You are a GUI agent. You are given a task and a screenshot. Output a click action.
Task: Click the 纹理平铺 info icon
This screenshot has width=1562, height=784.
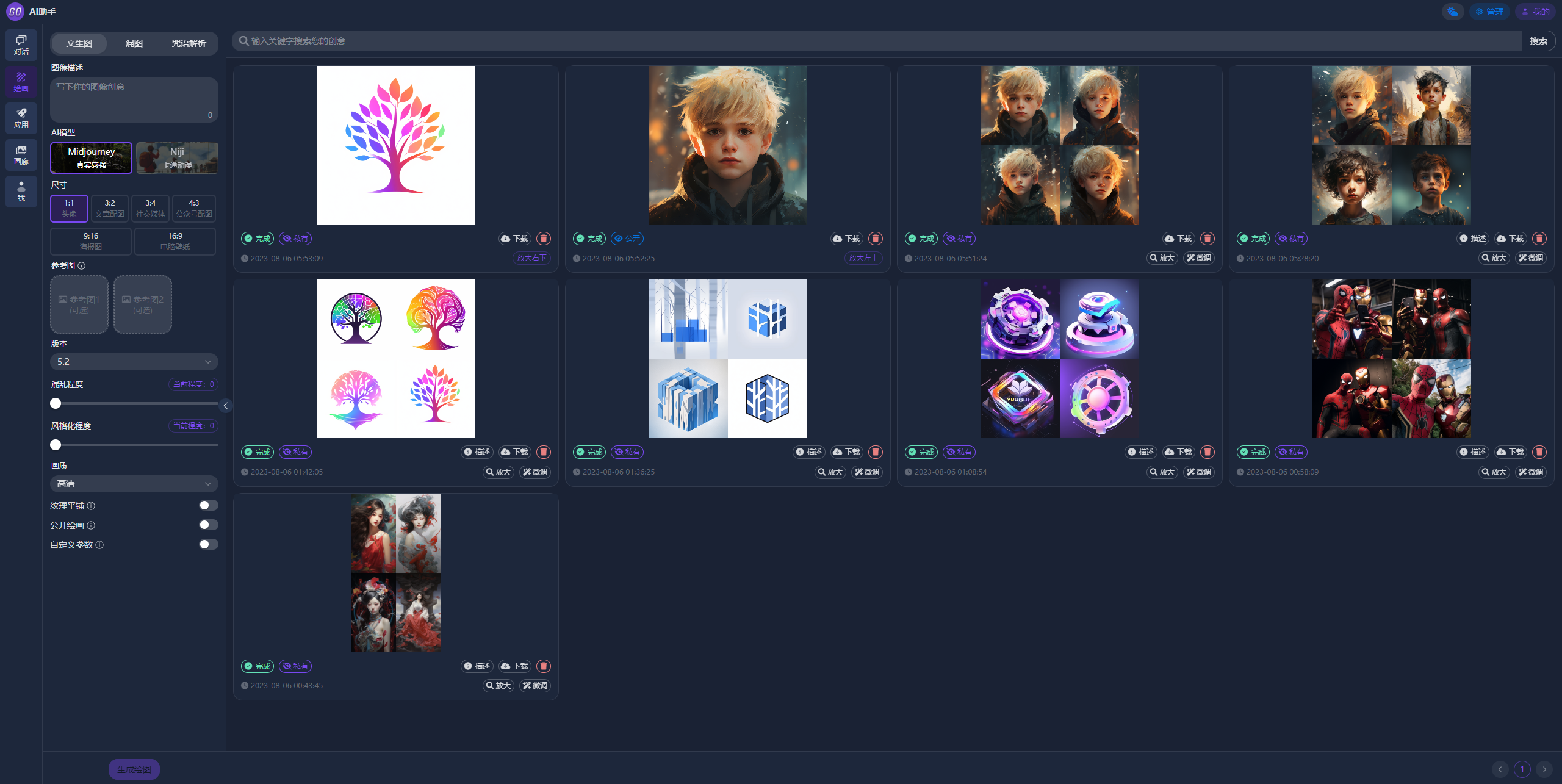coord(91,506)
